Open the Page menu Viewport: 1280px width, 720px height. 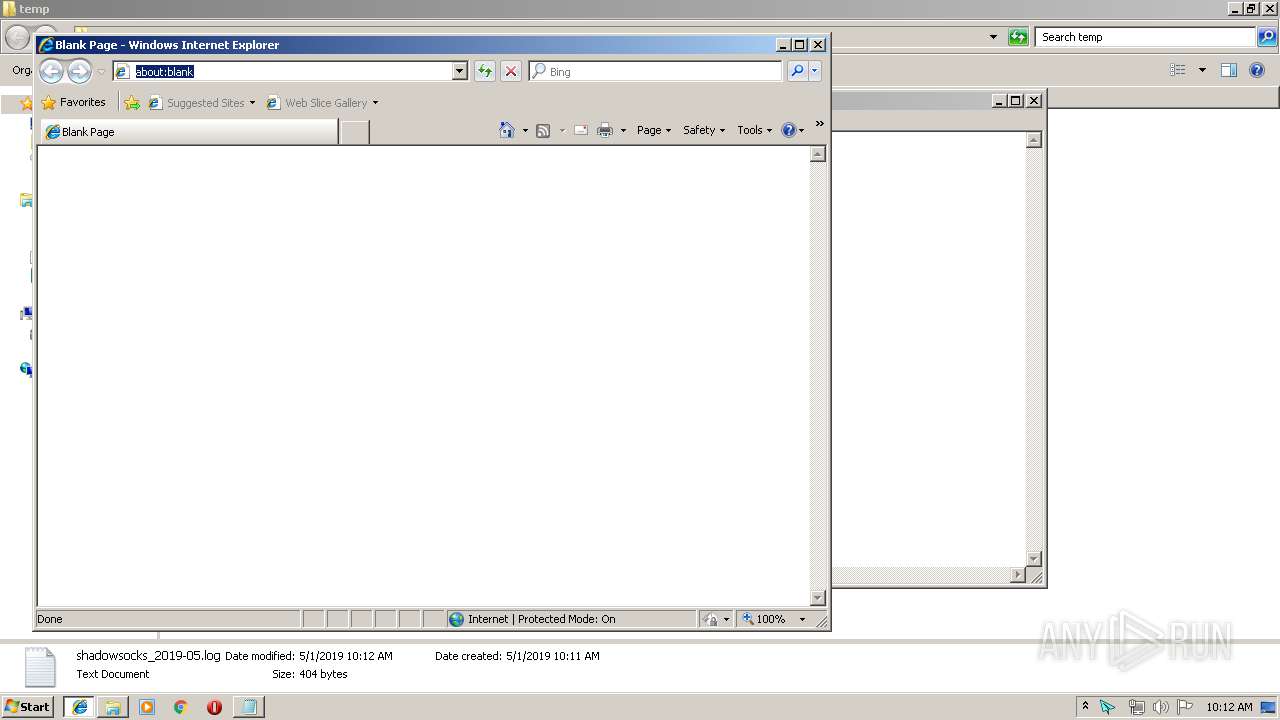pos(654,130)
